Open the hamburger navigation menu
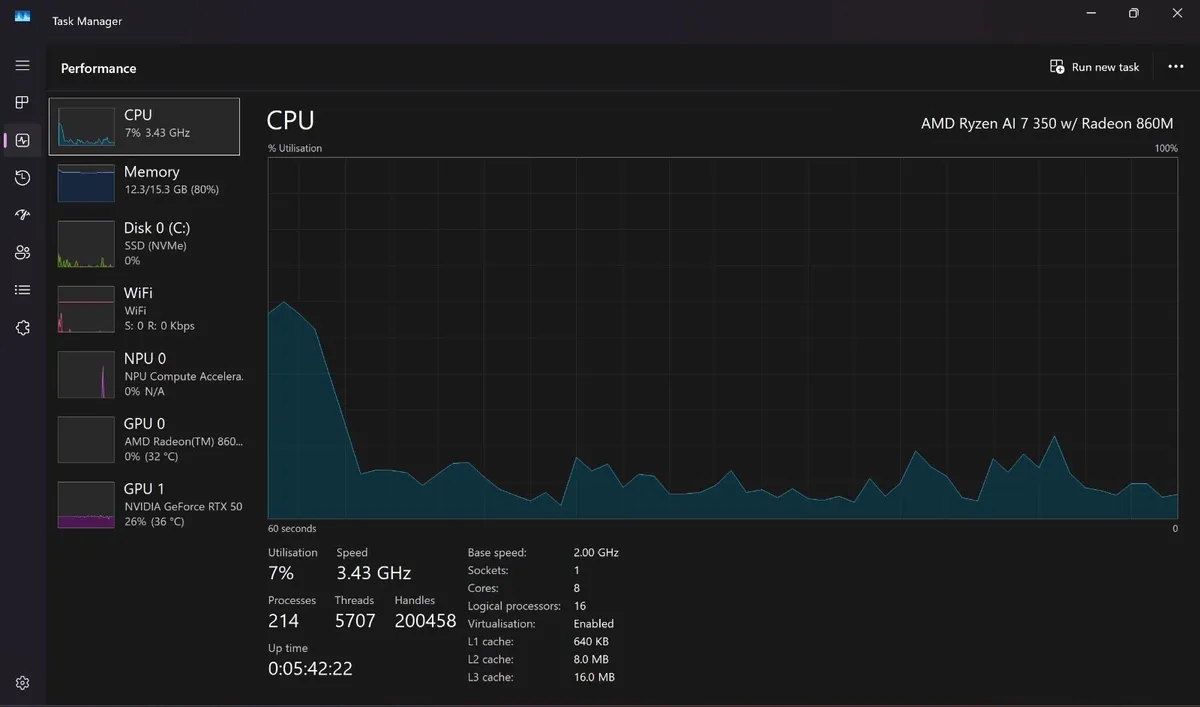 [x=22, y=65]
